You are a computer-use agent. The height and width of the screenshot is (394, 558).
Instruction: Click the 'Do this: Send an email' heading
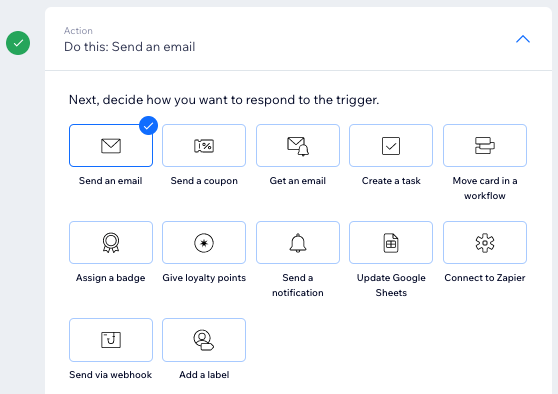[x=130, y=47]
